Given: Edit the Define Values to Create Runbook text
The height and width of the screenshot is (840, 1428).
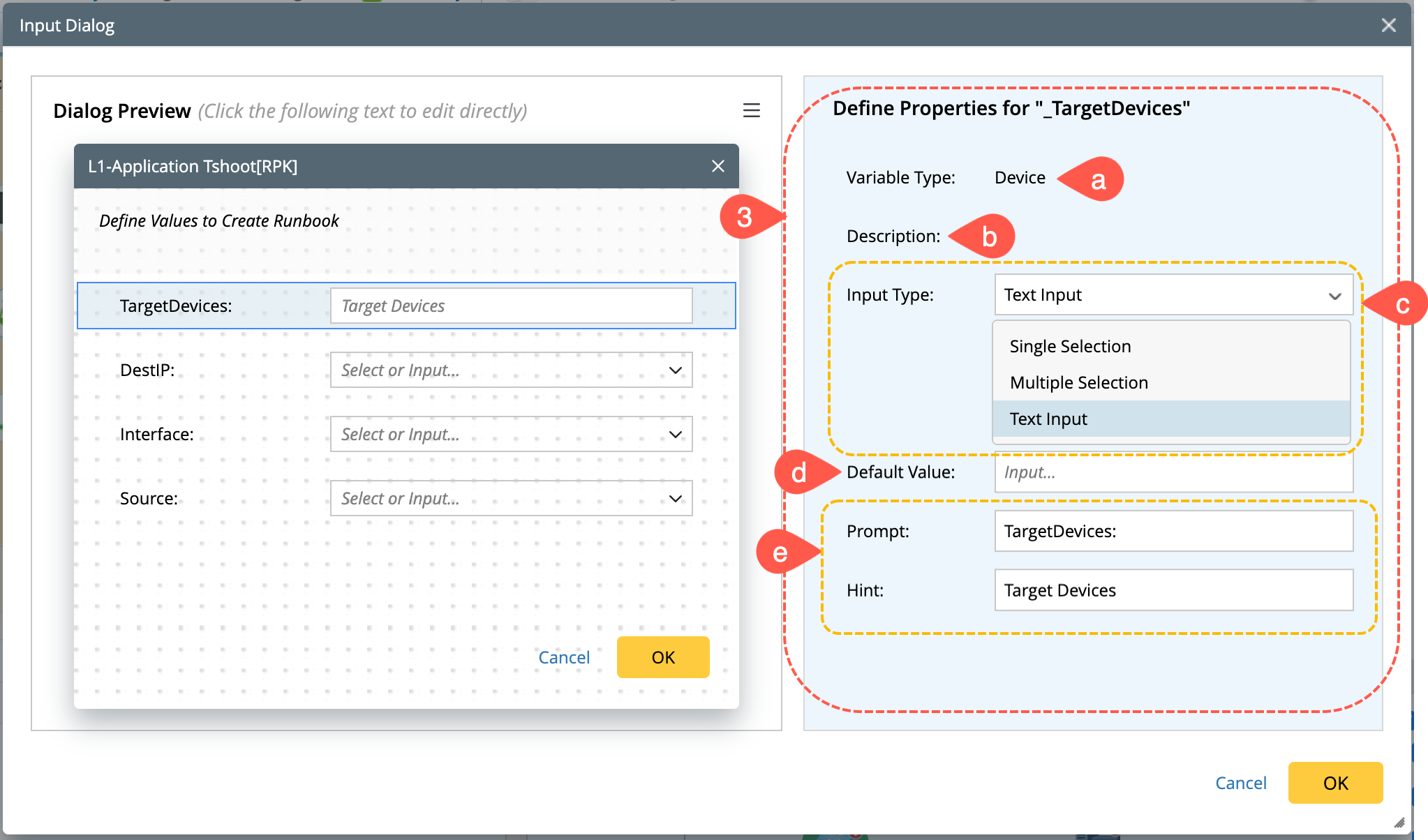Looking at the screenshot, I should click(219, 221).
